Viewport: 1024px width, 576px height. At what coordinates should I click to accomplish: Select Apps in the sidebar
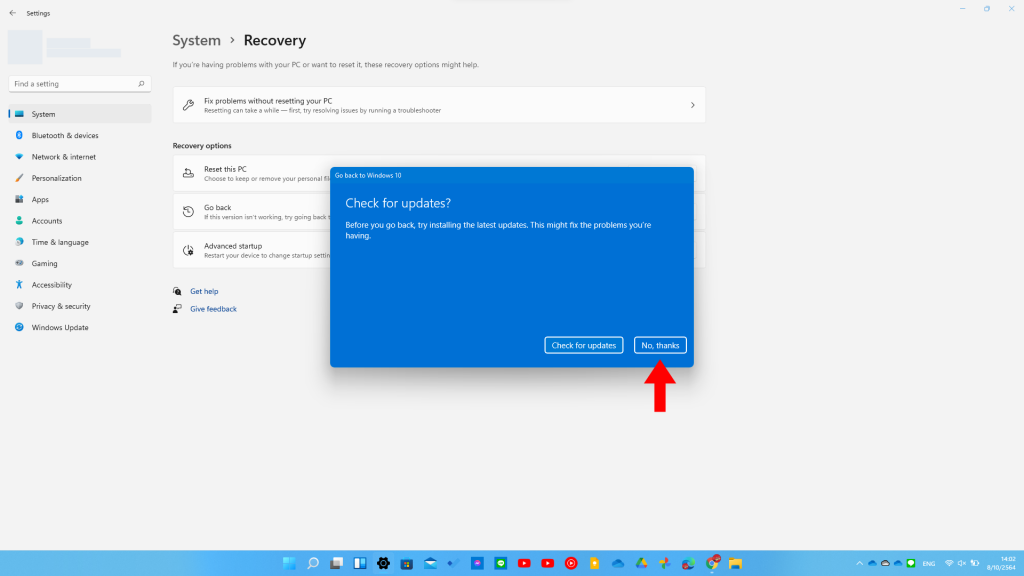[x=80, y=199]
